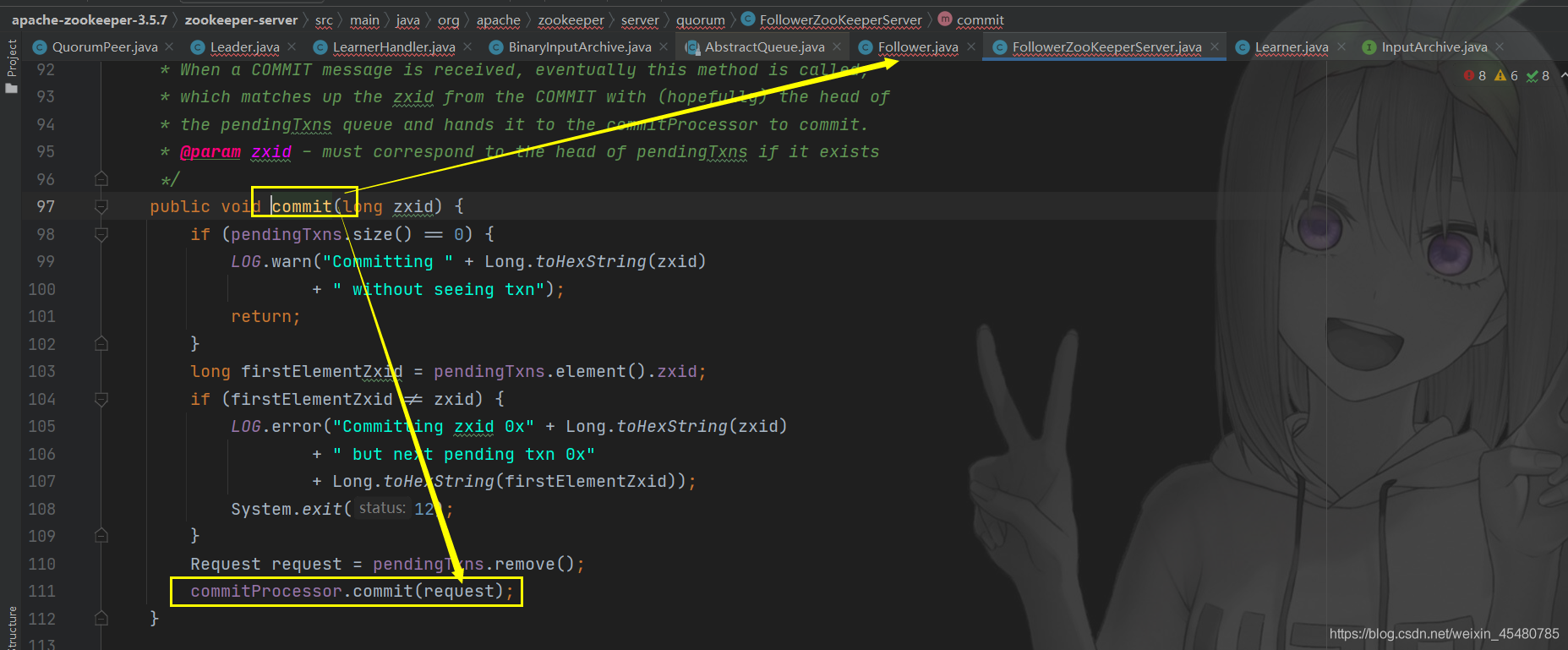Select the BinaryInputArchive.java tab
Viewport: 1568px width, 650px height.
(580, 47)
